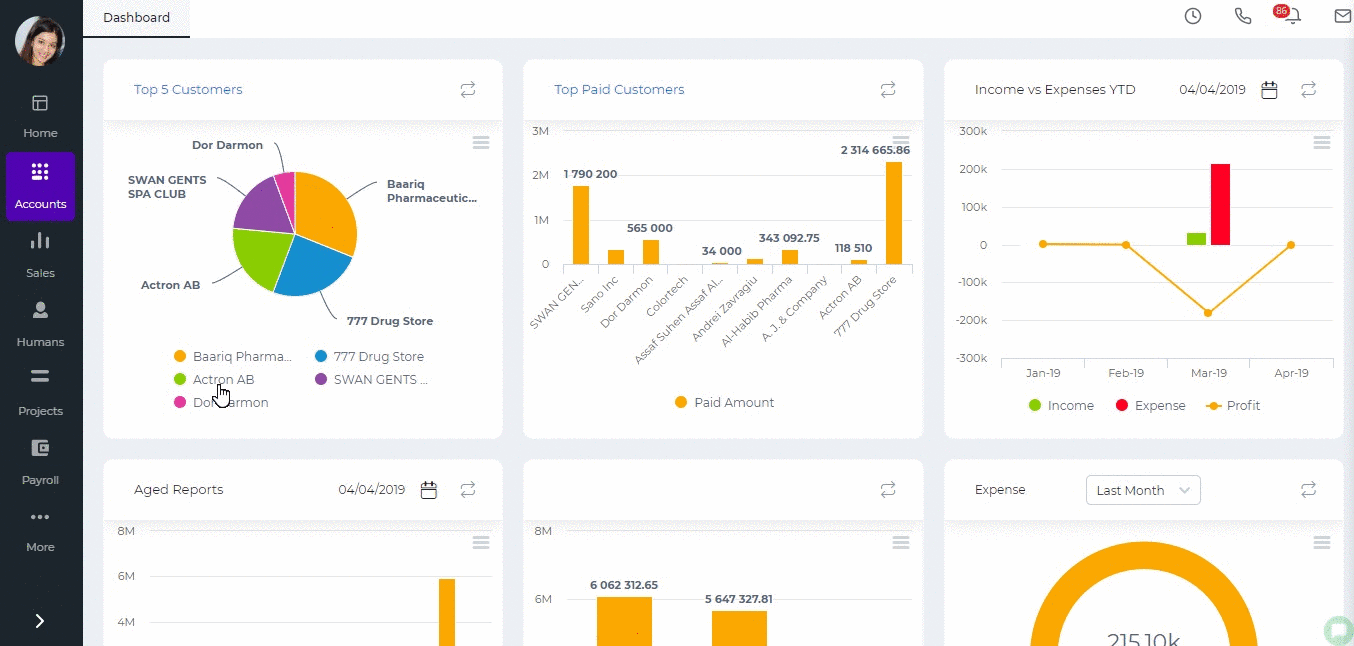Click the Top Paid Customers title link
This screenshot has width=1354, height=646.
coord(619,90)
